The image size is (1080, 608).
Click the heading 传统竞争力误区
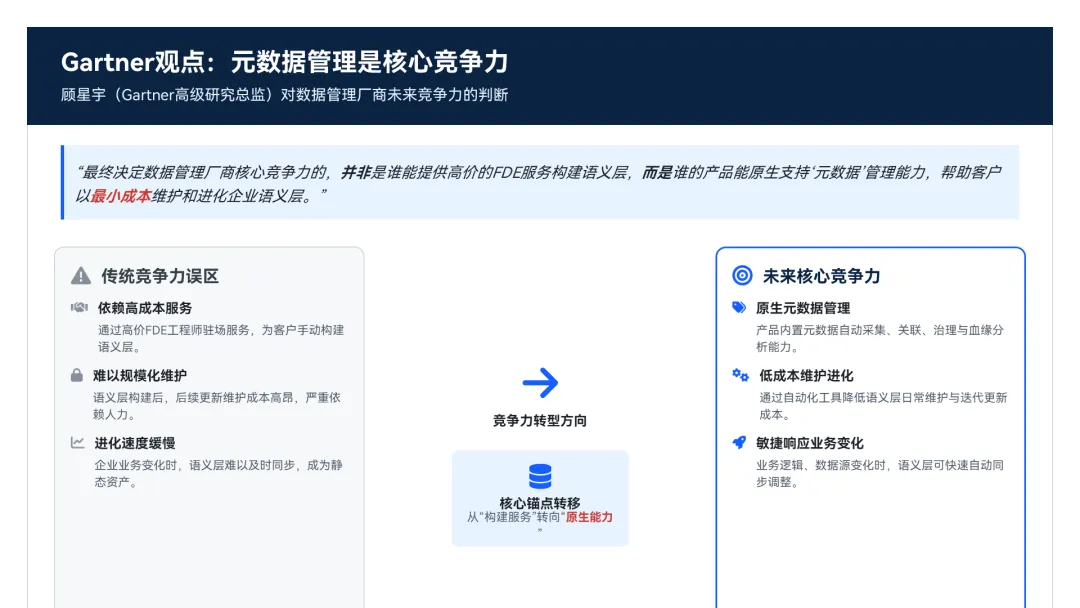tap(160, 276)
